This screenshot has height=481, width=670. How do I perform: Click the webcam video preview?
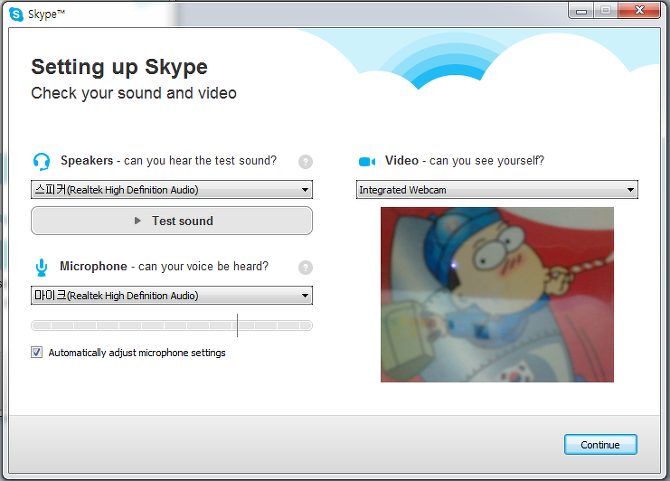497,295
